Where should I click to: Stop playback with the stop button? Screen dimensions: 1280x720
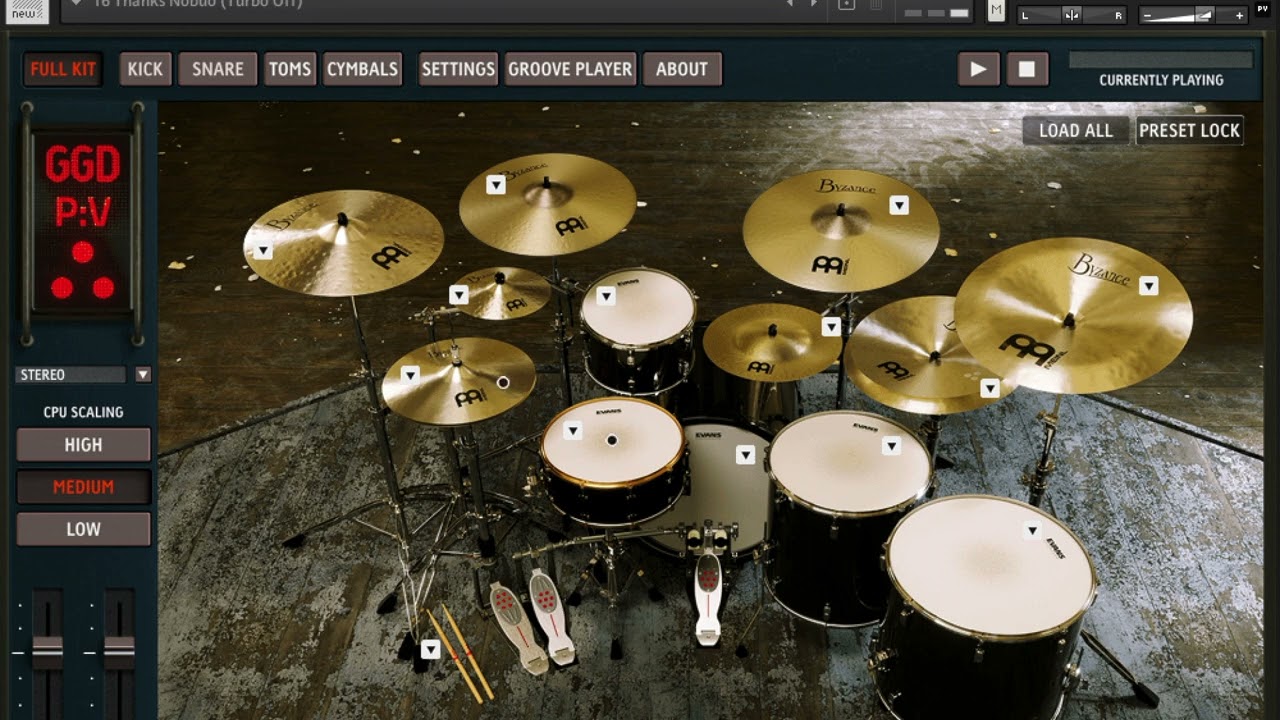(x=1027, y=69)
